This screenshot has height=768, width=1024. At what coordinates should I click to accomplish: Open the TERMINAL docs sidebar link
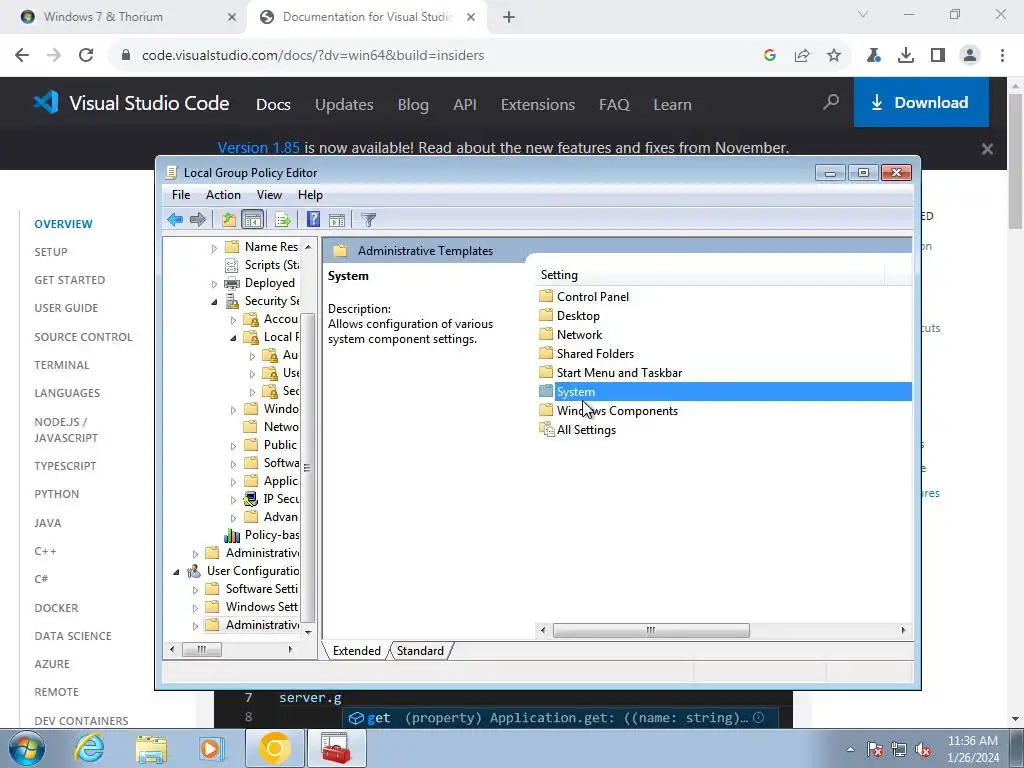click(62, 365)
